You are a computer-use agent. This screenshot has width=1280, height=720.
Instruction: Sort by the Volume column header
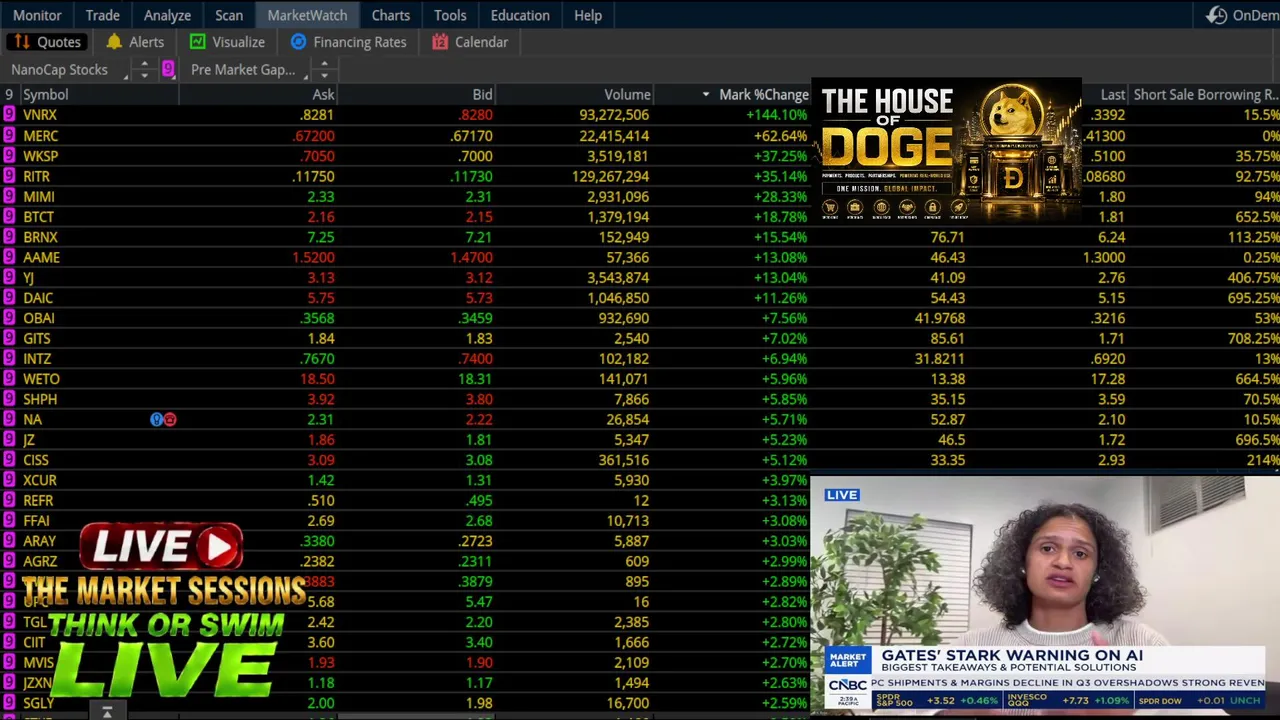pyautogui.click(x=627, y=94)
